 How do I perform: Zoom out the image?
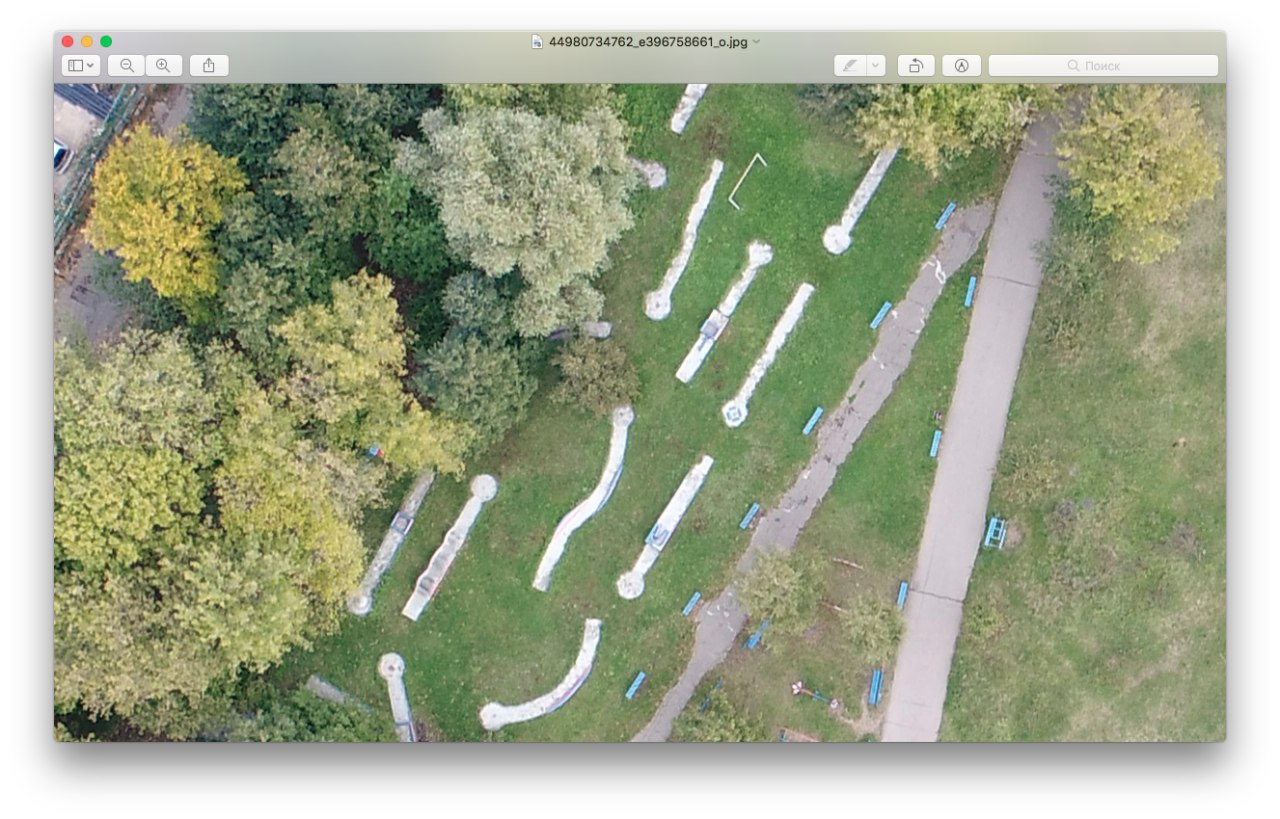[127, 65]
